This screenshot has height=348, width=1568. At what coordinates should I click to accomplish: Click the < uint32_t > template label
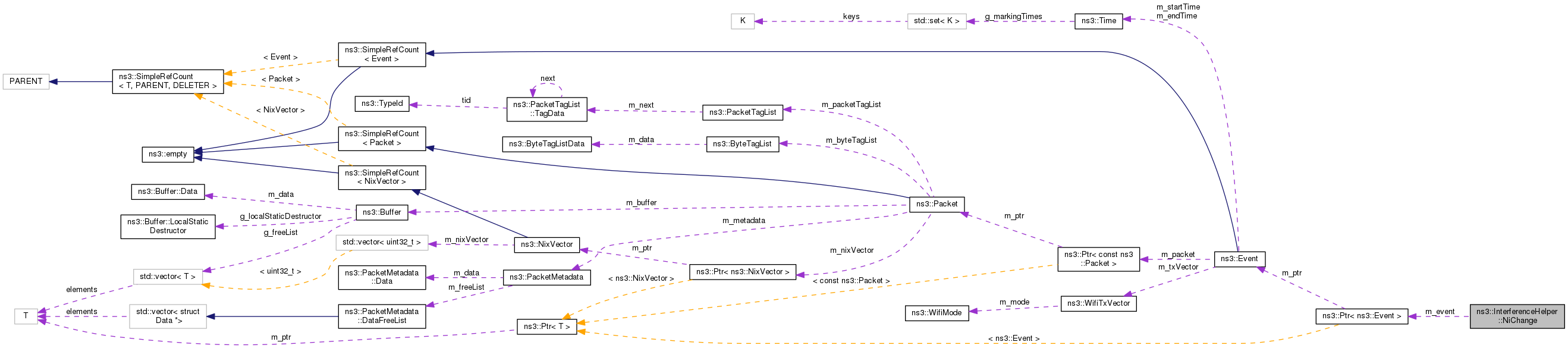point(280,271)
